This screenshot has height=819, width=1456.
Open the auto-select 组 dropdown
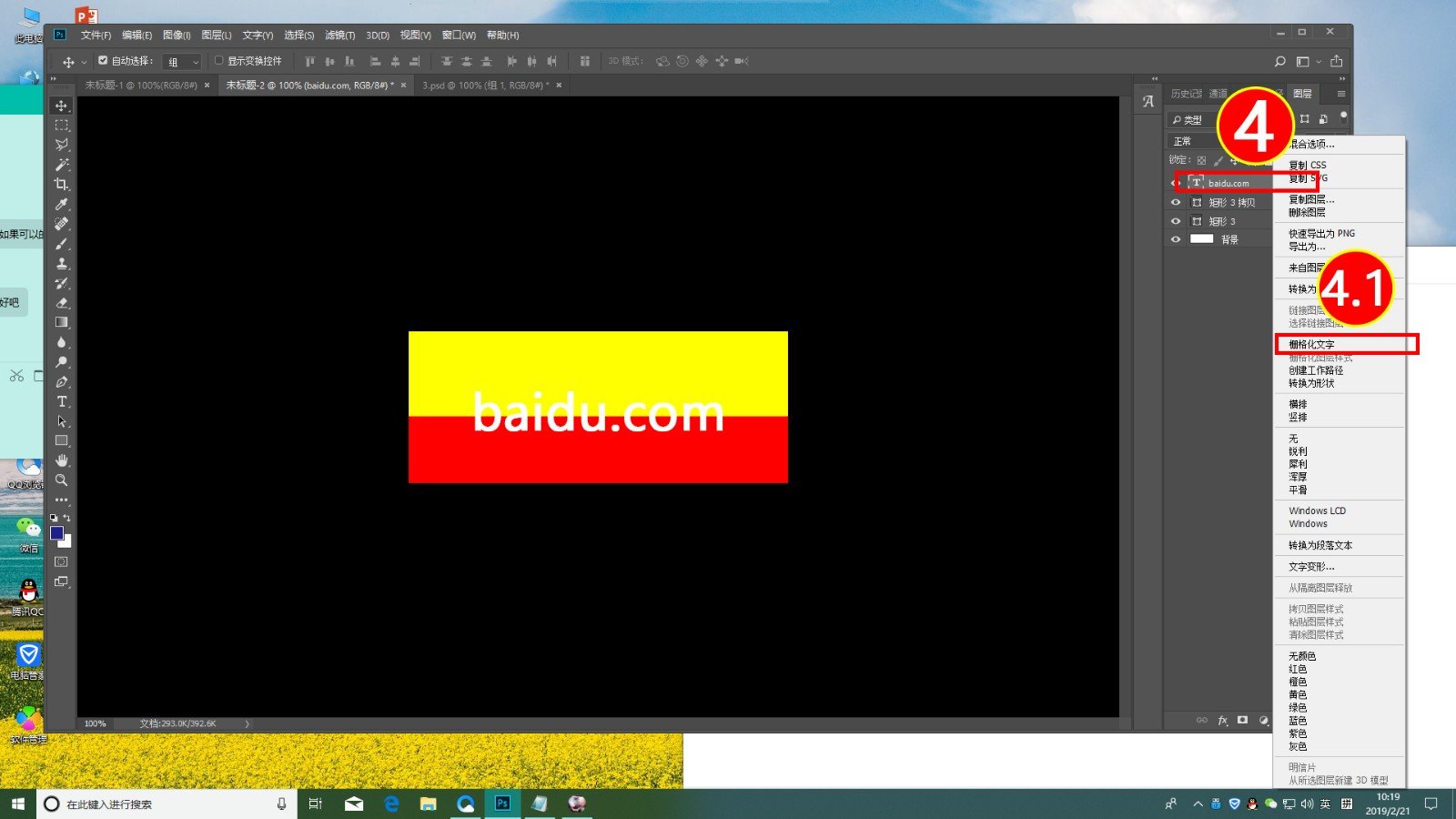coord(182,62)
